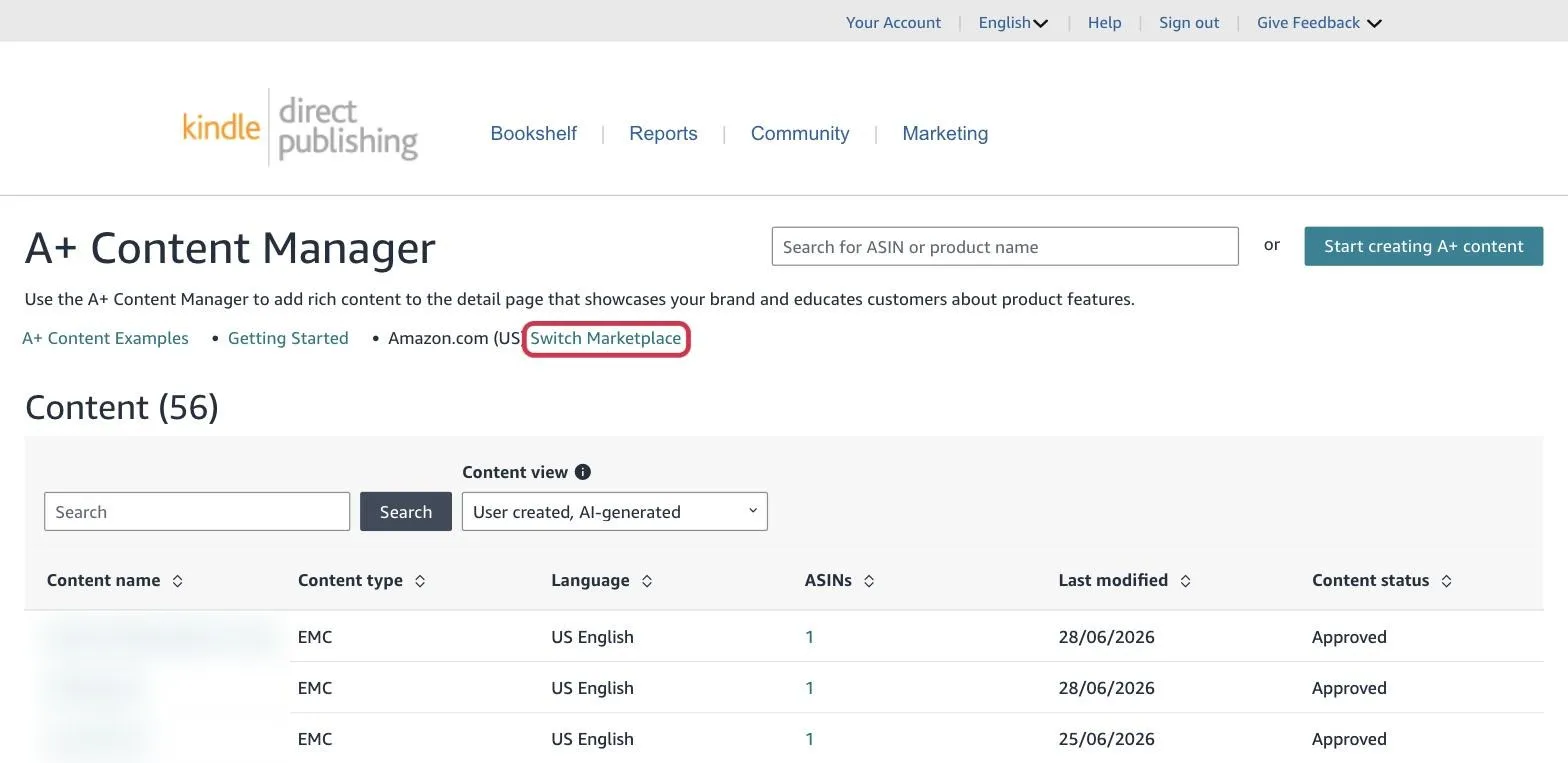Expand the Give Feedback dropdown
The width and height of the screenshot is (1568, 763).
1319,23
